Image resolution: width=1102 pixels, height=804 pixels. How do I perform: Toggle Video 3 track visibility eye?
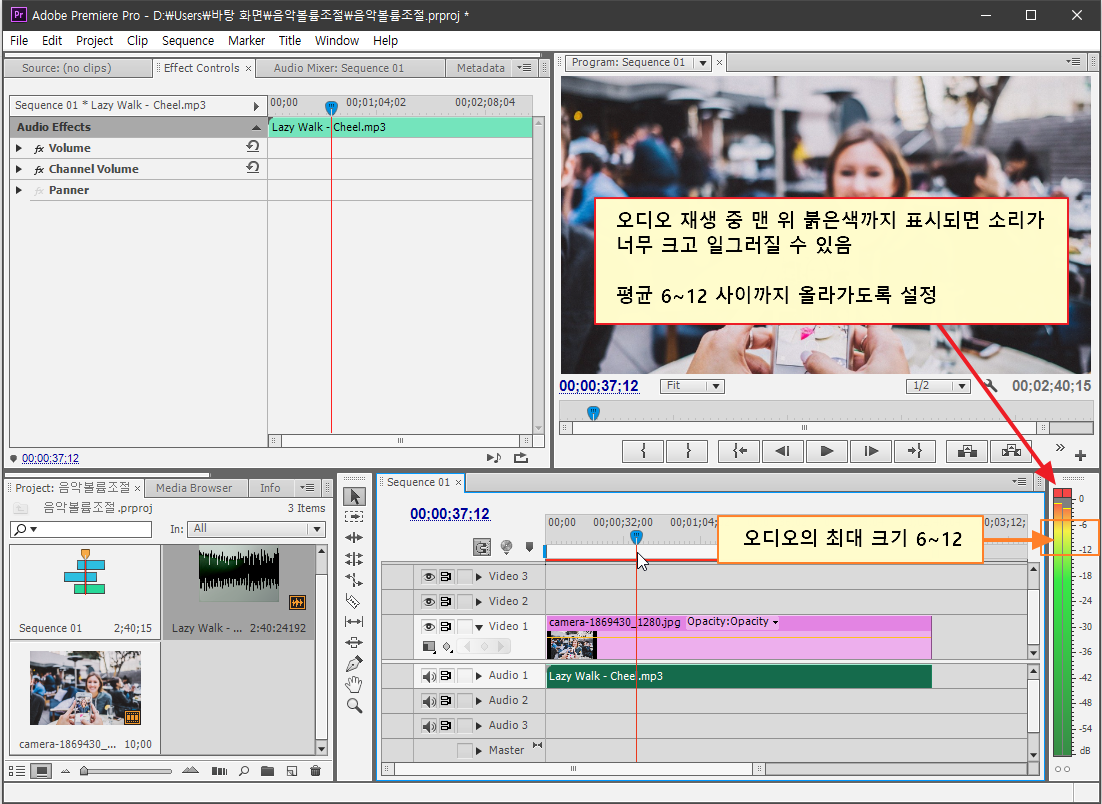428,576
